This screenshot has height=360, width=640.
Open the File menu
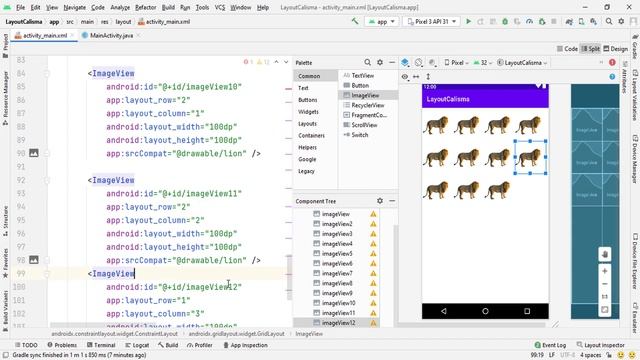(20, 7)
